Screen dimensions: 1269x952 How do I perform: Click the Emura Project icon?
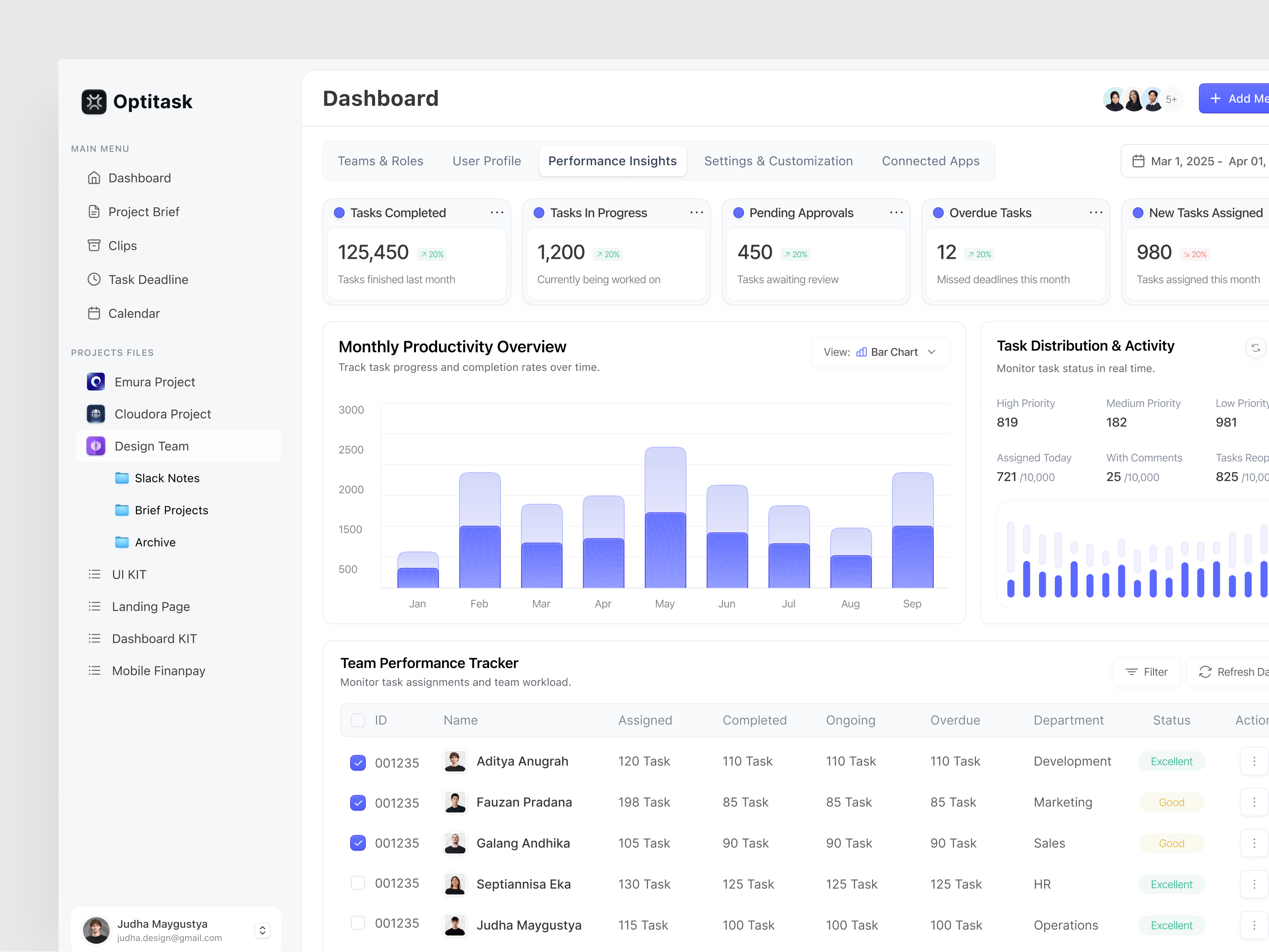click(95, 381)
